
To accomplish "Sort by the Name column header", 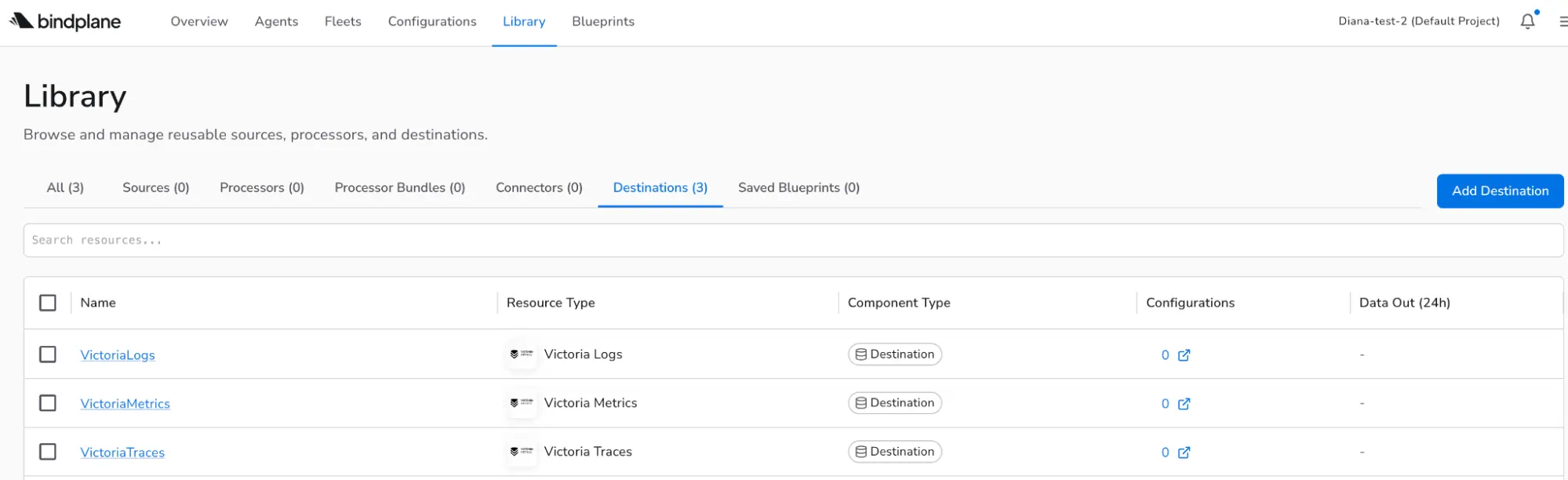I will pos(98,303).
